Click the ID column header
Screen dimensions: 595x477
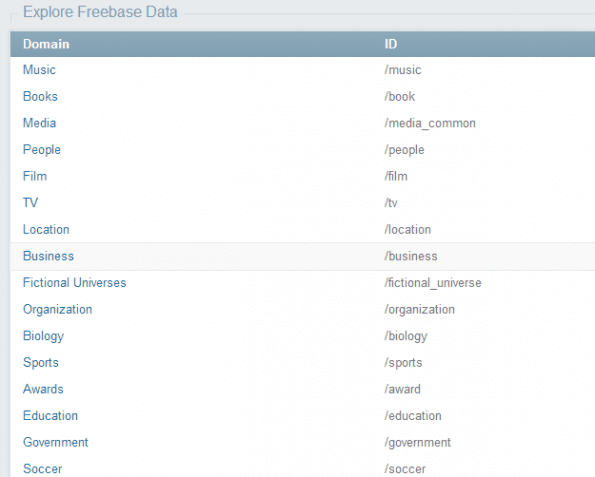point(390,44)
